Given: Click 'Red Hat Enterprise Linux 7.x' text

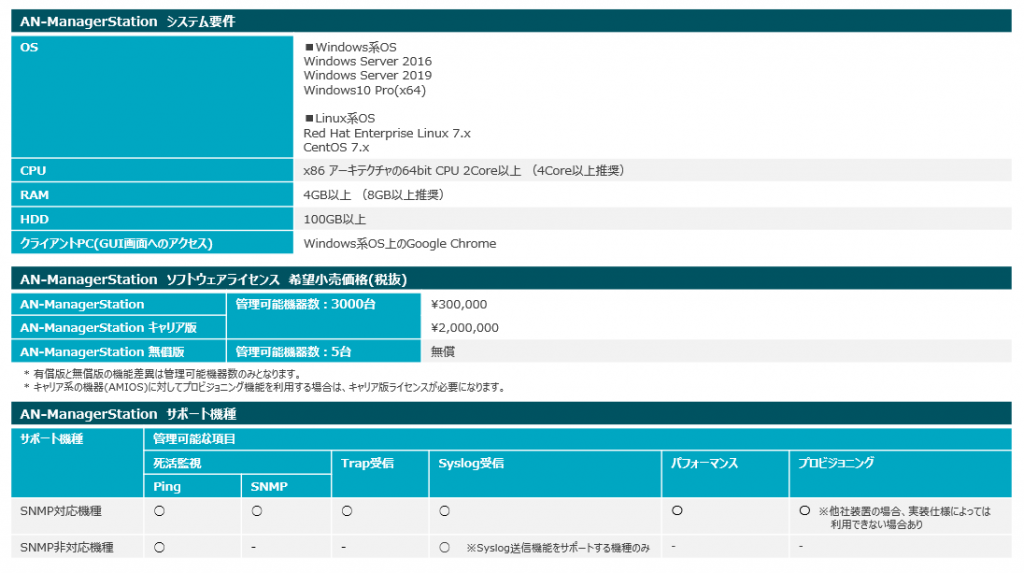Looking at the screenshot, I should 387,133.
